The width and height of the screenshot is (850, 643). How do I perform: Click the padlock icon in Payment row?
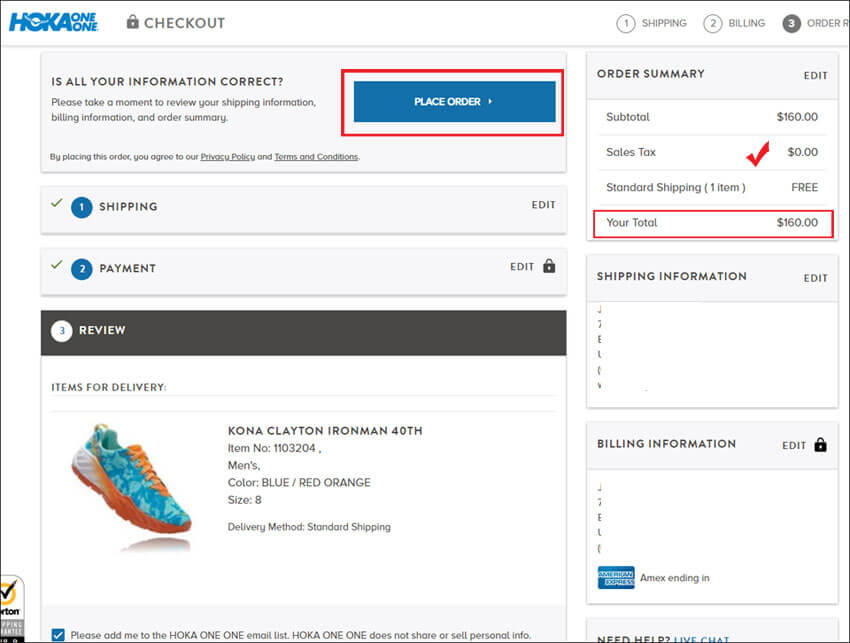click(549, 266)
